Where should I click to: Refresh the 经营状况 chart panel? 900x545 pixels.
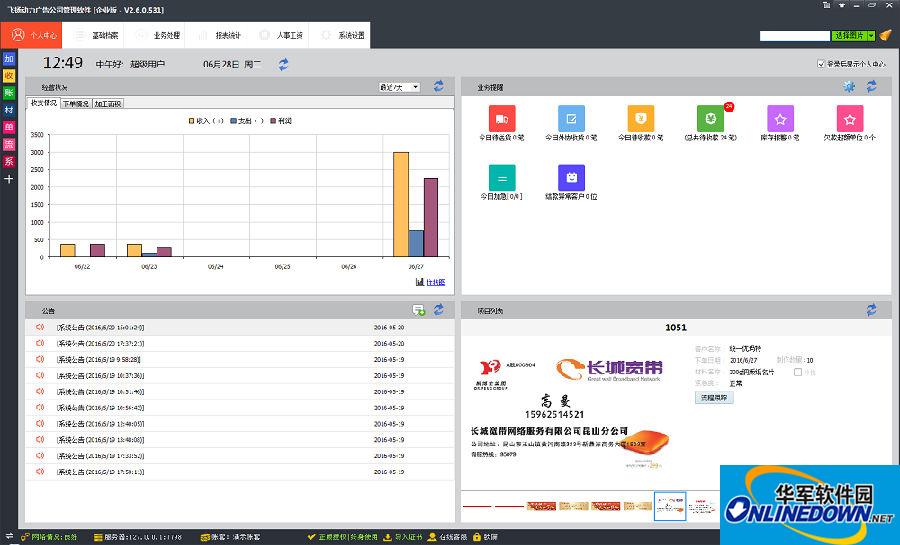(439, 86)
